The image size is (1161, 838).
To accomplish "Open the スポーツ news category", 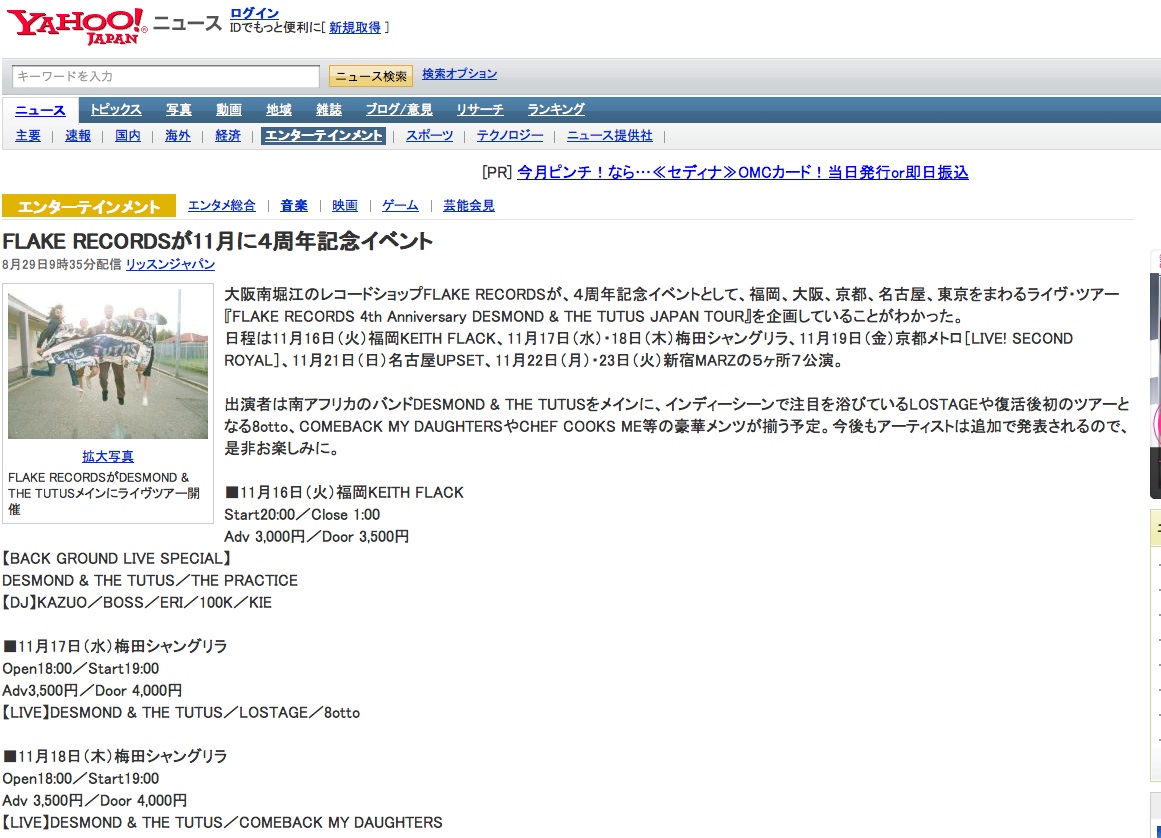I will coord(429,135).
